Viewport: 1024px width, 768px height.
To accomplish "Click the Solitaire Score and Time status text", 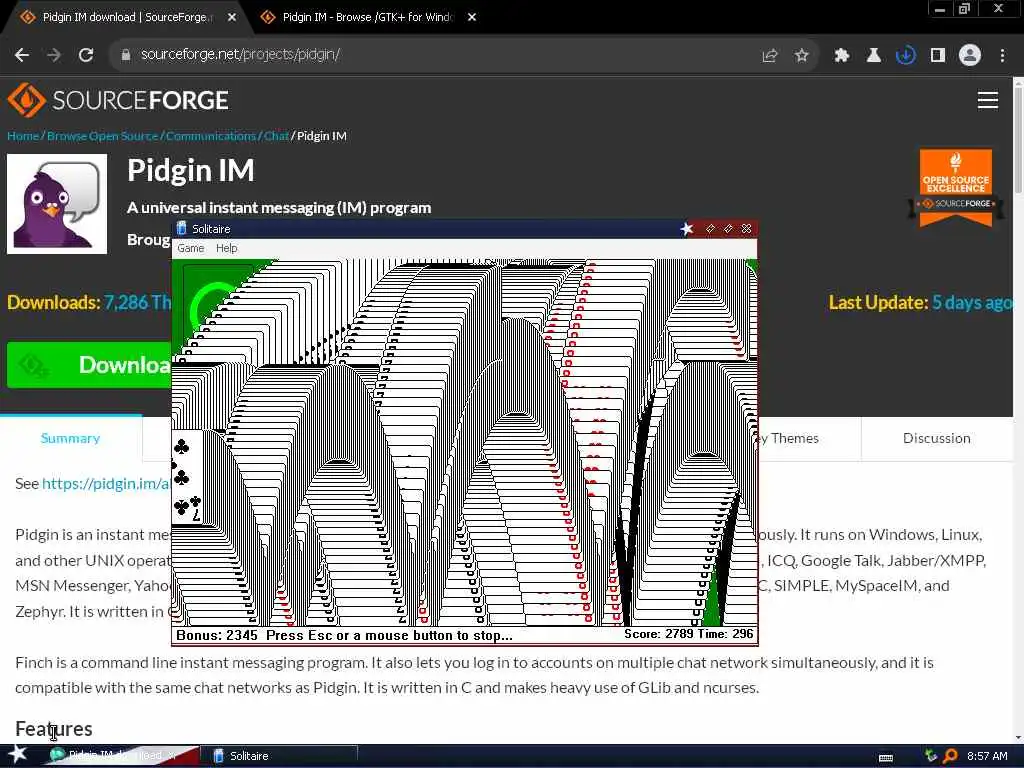I will 688,634.
